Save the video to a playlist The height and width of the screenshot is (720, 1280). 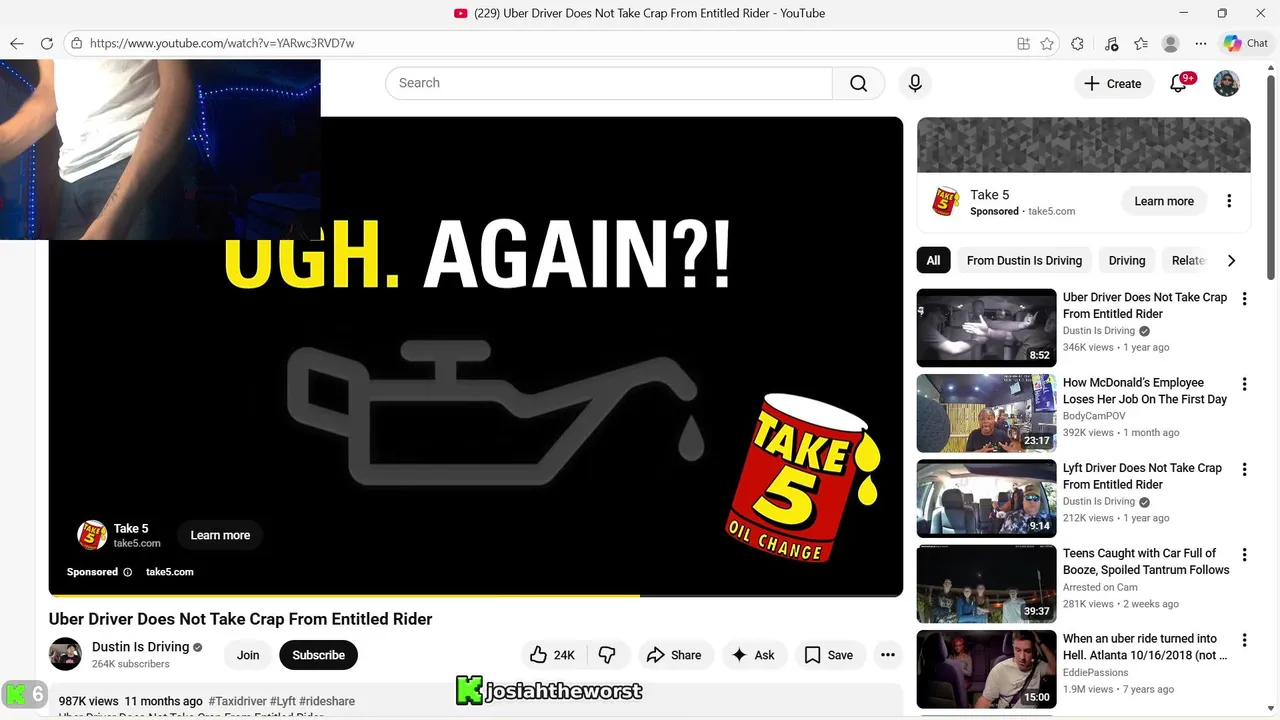click(x=829, y=655)
